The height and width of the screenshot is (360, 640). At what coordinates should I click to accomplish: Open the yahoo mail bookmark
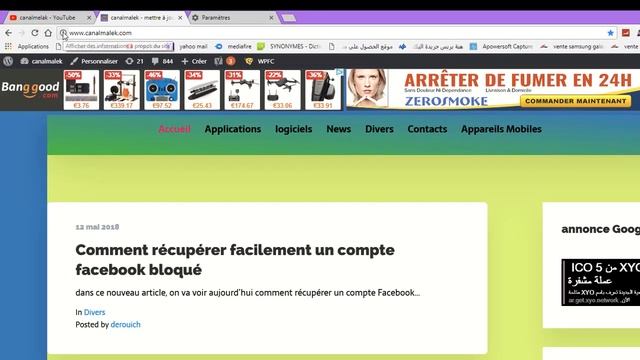(193, 47)
